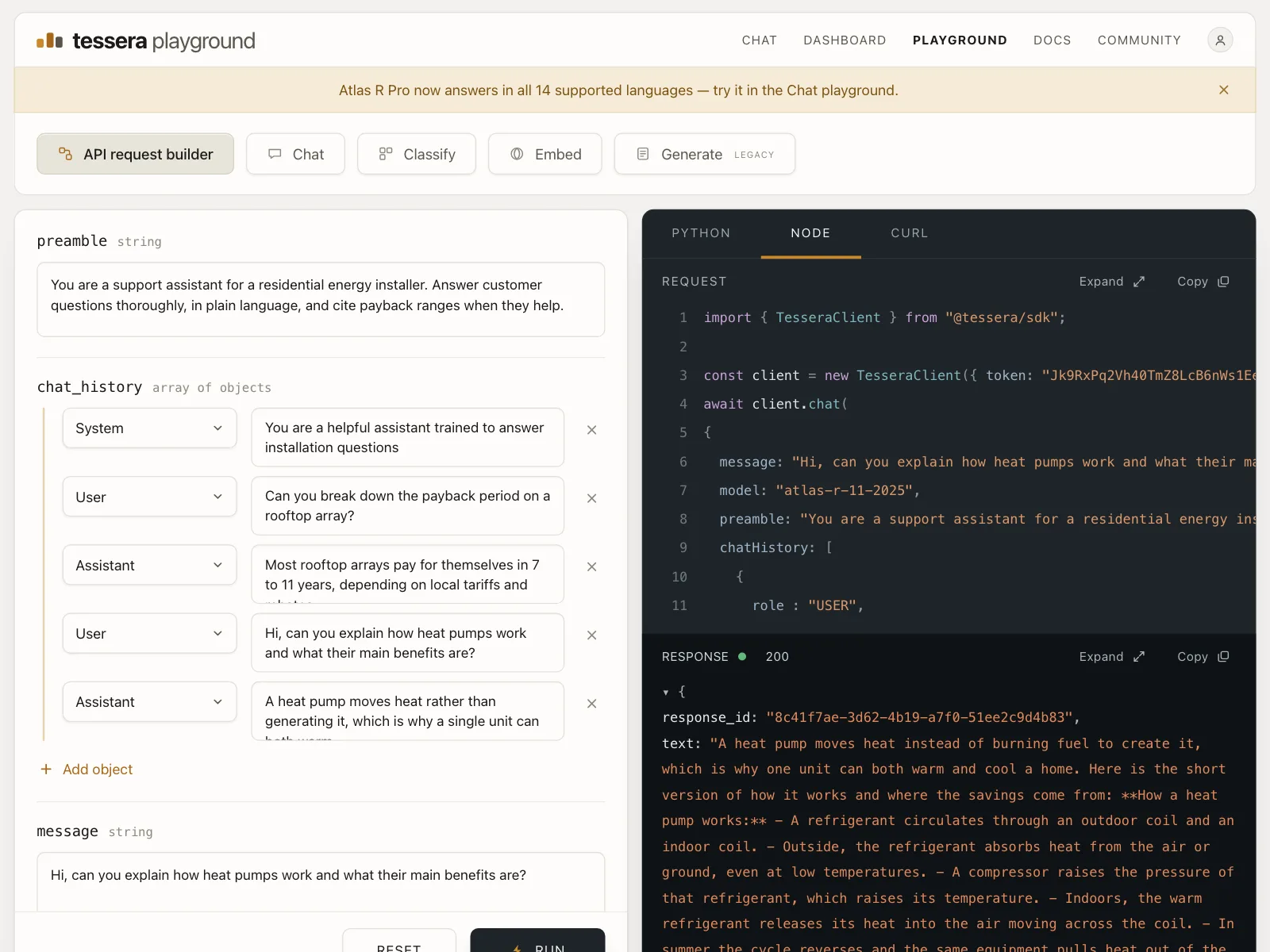Open the Dashboard navigation item
Image resolution: width=1270 pixels, height=952 pixels.
(x=845, y=40)
